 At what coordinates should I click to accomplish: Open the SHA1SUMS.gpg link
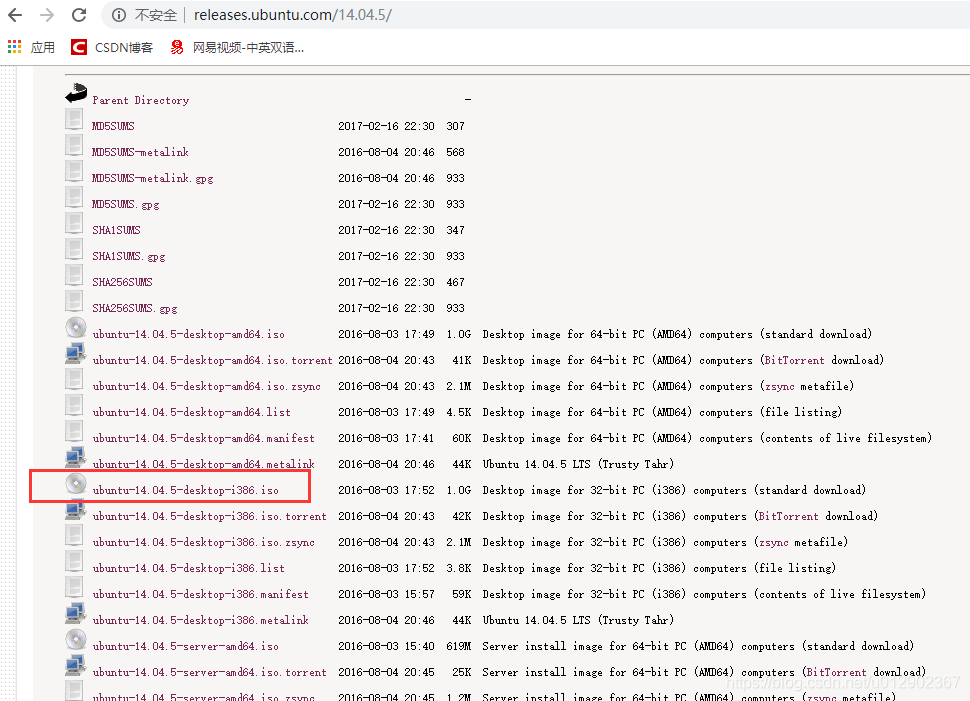click(x=129, y=256)
